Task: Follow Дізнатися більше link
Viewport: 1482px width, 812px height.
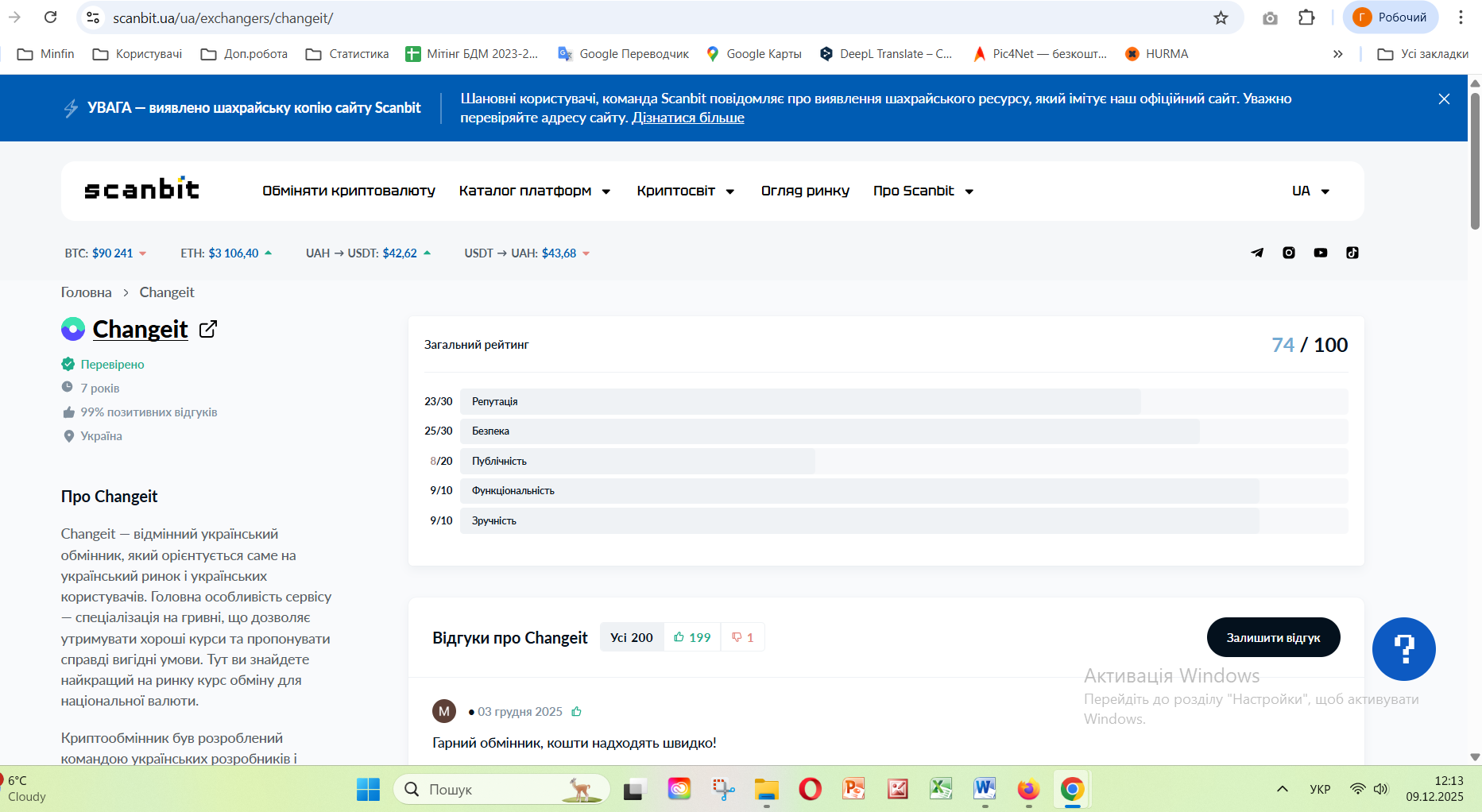Action: coord(688,118)
